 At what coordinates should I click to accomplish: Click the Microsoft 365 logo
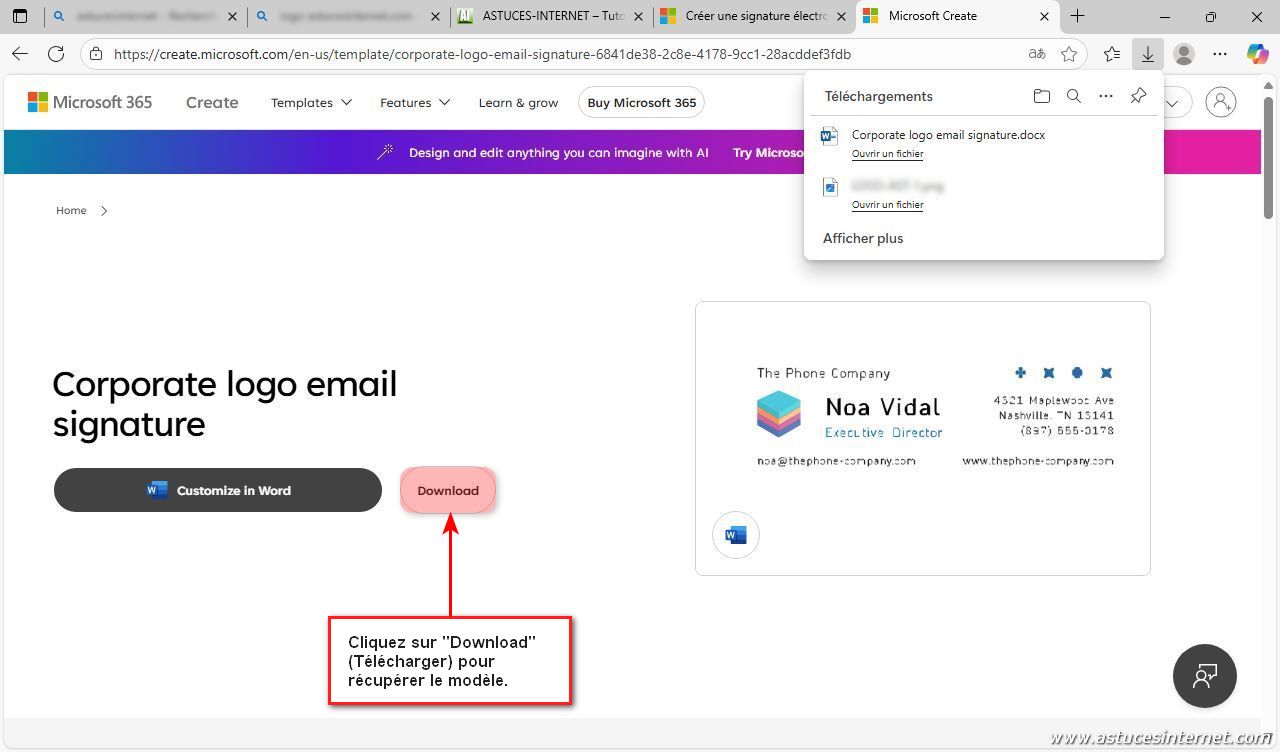(x=90, y=102)
